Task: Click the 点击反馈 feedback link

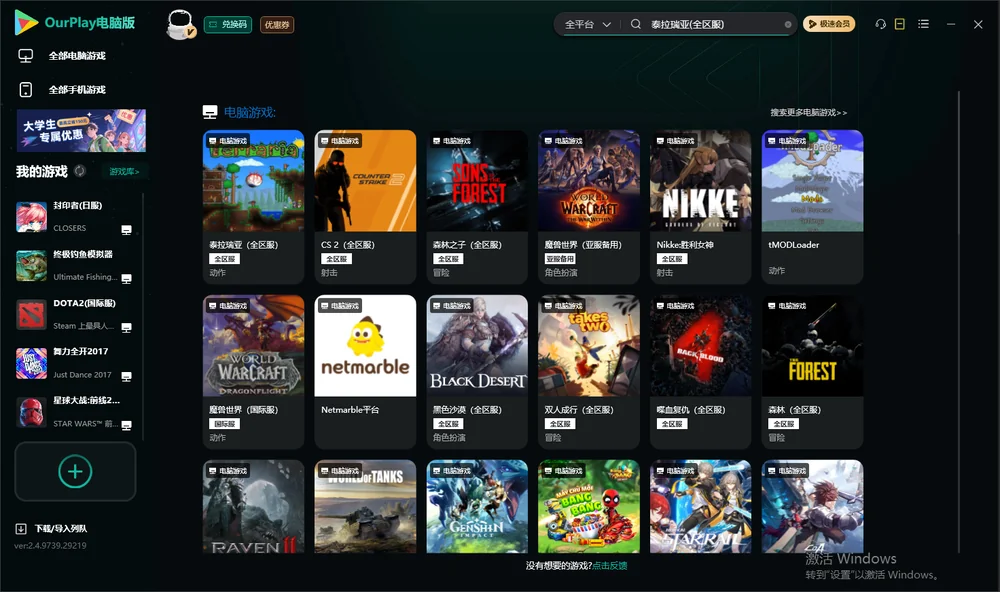Action: click(x=610, y=566)
